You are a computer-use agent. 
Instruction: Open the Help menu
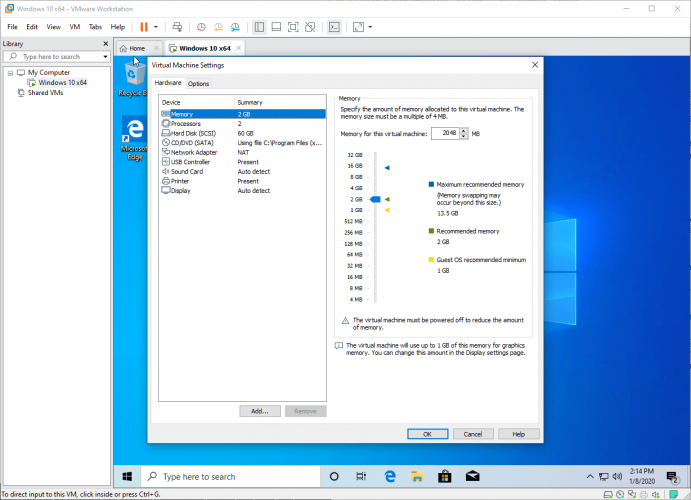tap(118, 27)
